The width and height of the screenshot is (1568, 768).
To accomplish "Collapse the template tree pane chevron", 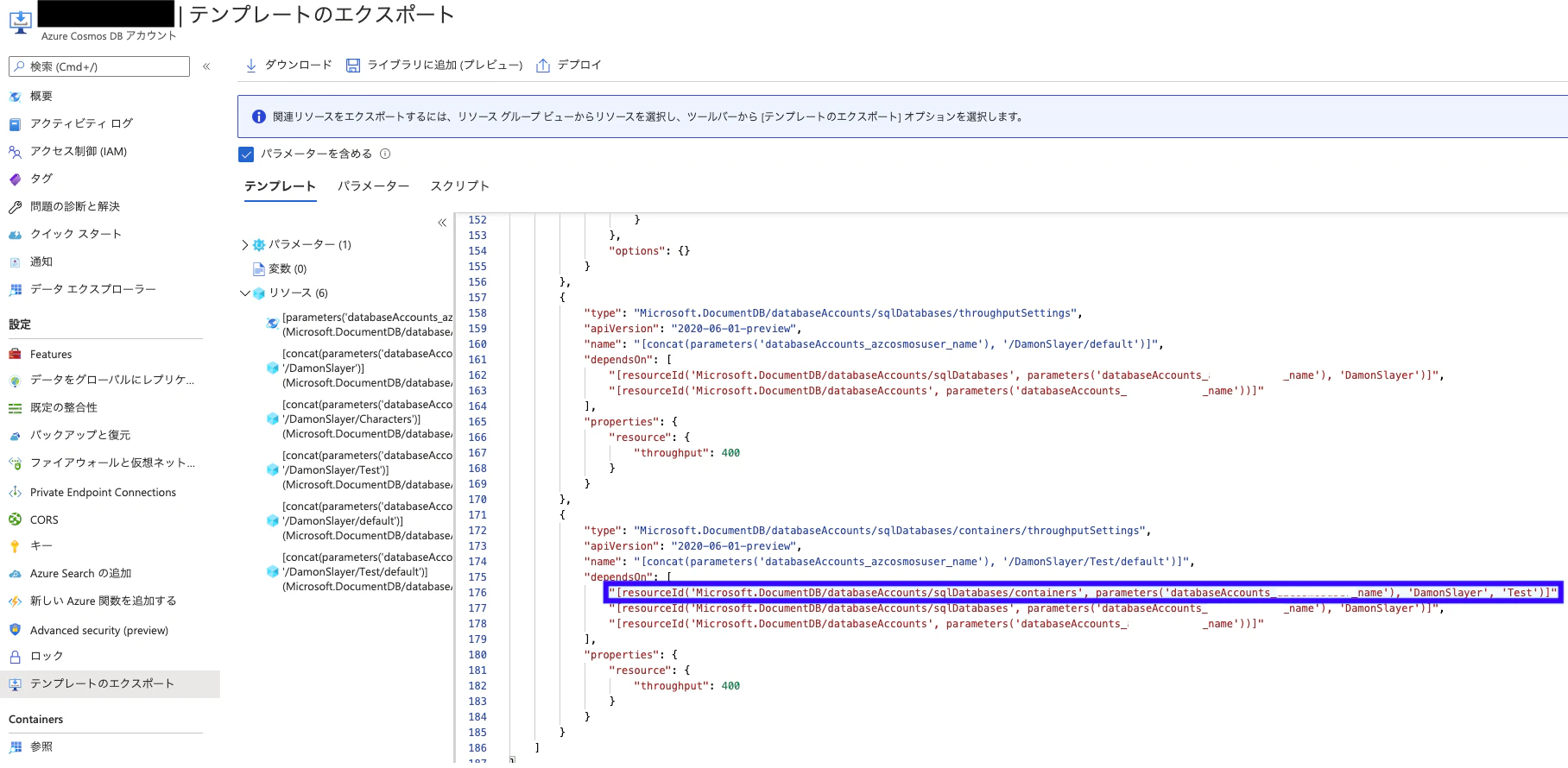I will point(442,223).
